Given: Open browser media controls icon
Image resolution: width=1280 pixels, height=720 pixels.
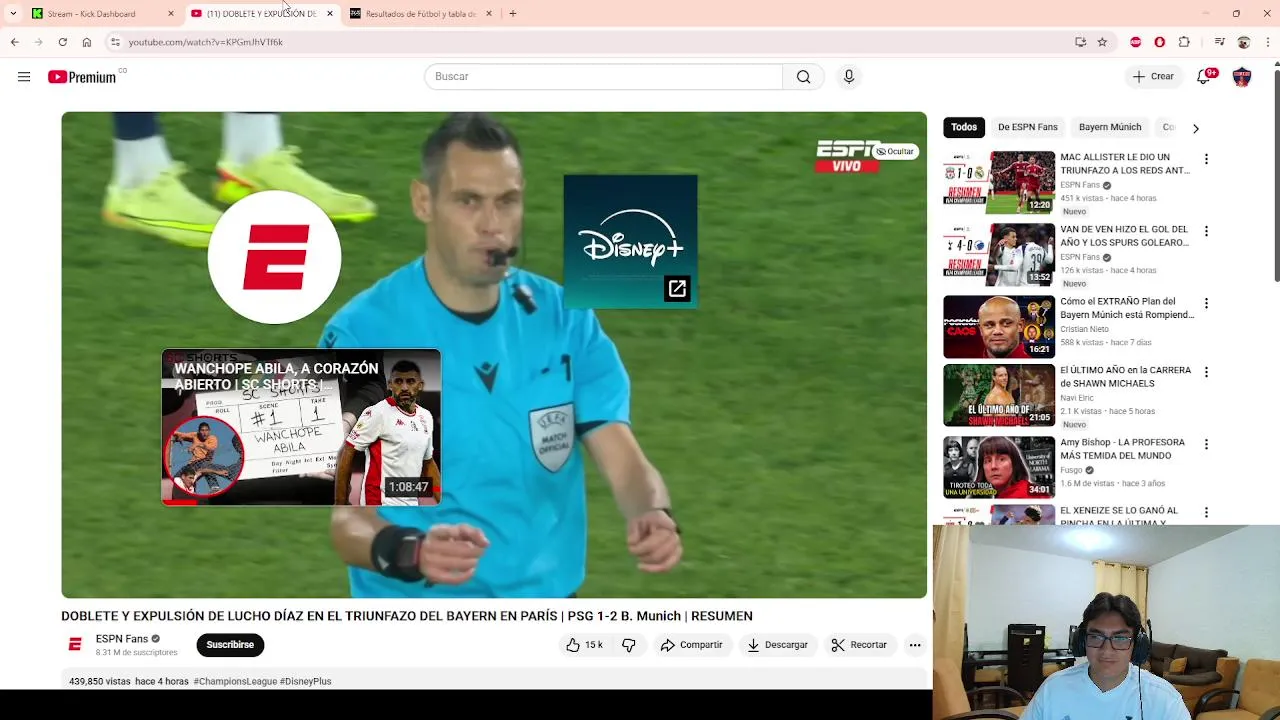Looking at the screenshot, I should [1219, 42].
